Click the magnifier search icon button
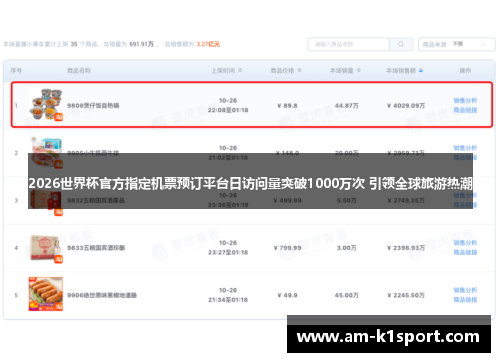 click(x=401, y=44)
